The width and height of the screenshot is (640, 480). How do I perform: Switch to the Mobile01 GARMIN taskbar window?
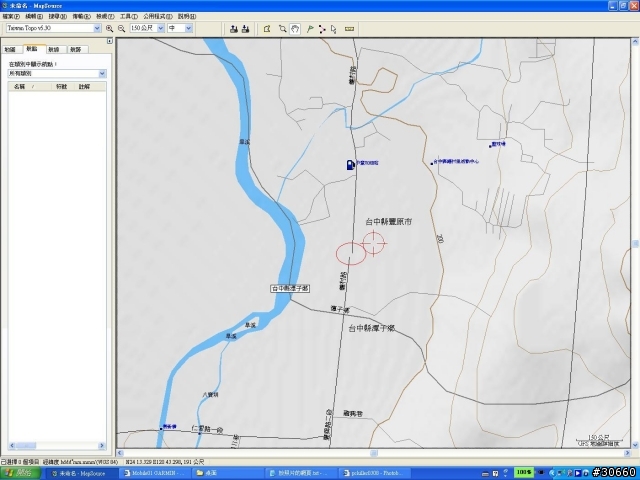click(156, 473)
